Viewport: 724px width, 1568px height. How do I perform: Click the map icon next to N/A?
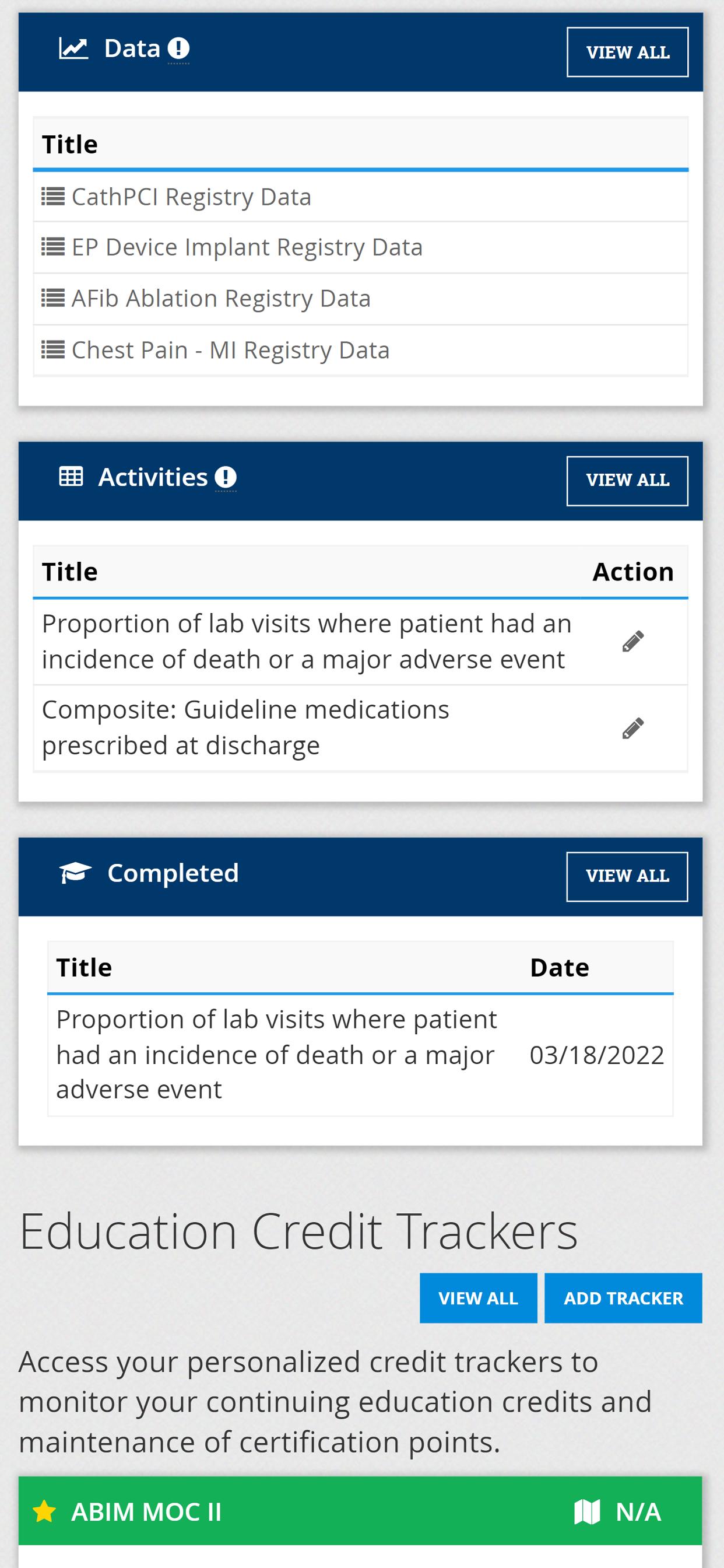pos(587,1511)
